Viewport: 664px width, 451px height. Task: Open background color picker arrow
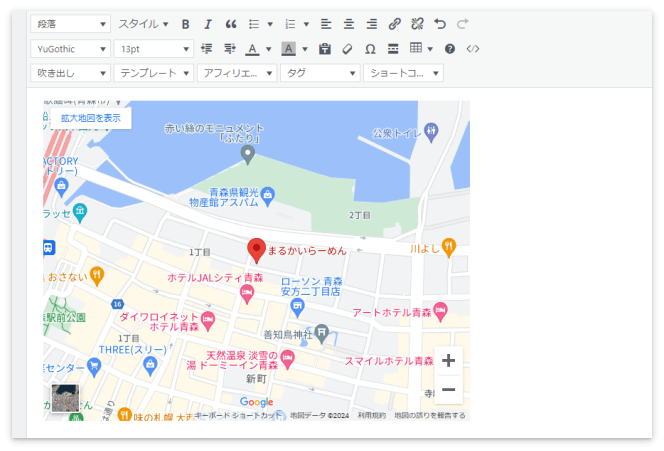pos(305,49)
